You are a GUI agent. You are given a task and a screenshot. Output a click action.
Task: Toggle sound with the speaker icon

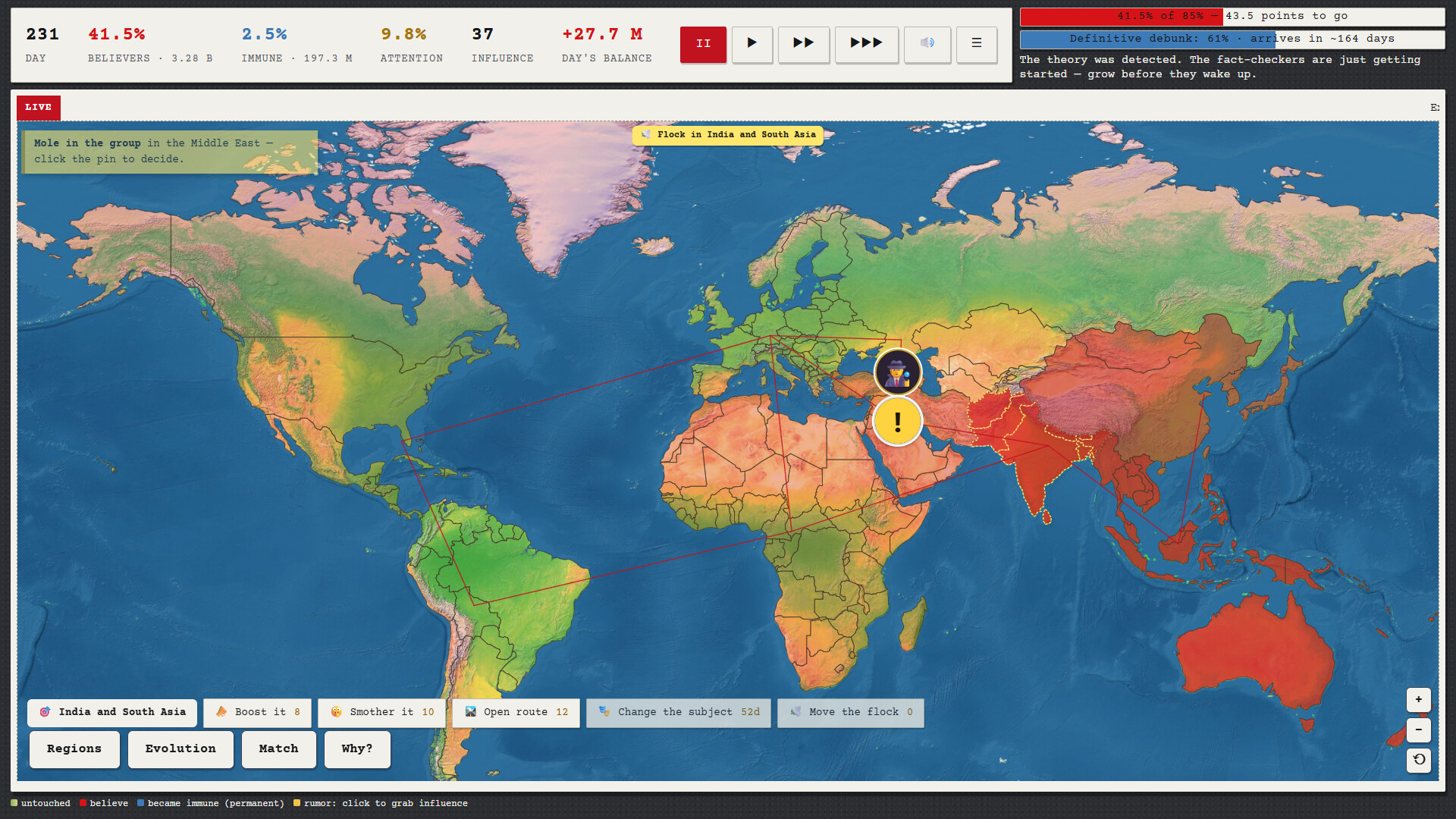[927, 44]
